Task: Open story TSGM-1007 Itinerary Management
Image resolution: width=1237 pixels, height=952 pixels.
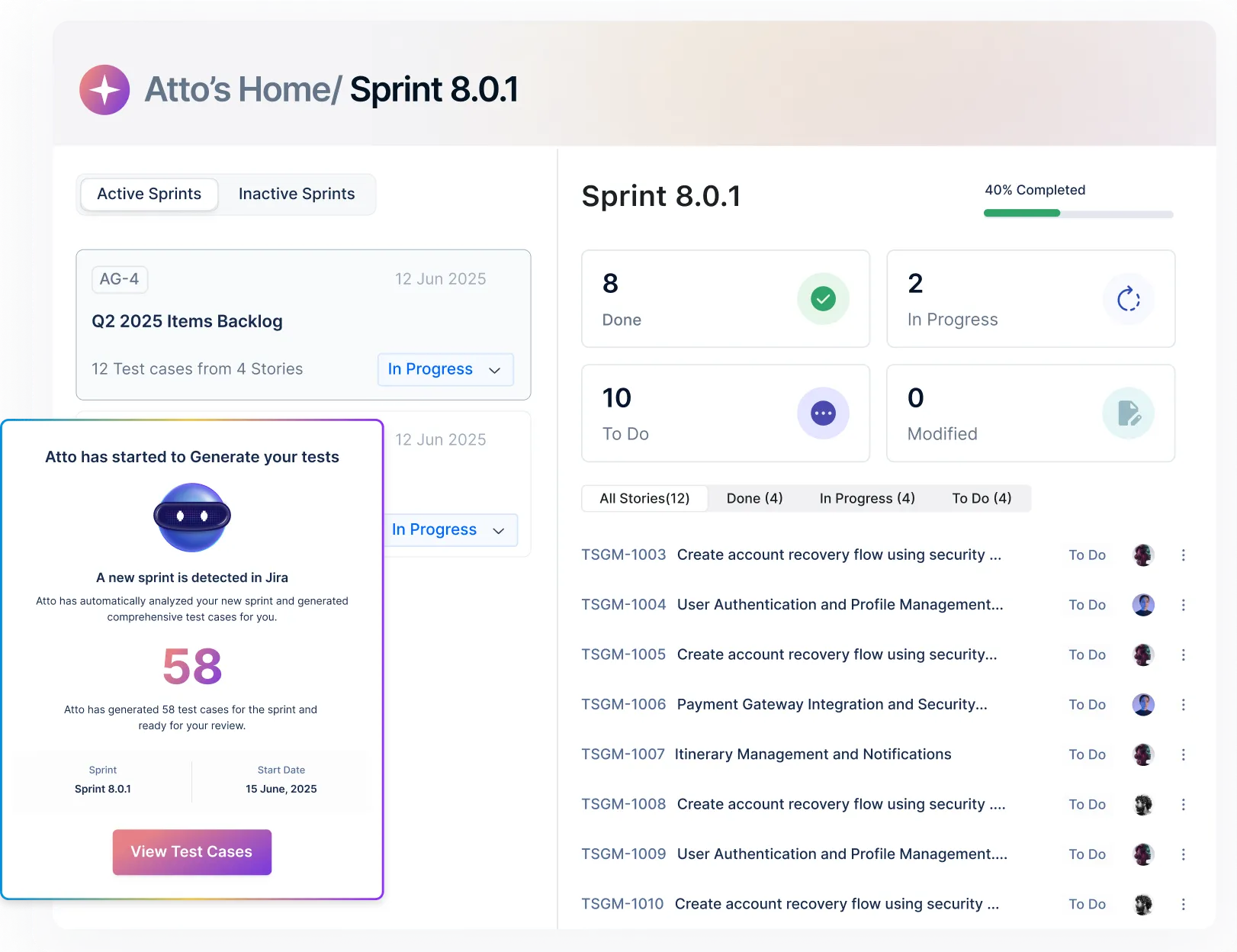Action: pyautogui.click(x=813, y=754)
